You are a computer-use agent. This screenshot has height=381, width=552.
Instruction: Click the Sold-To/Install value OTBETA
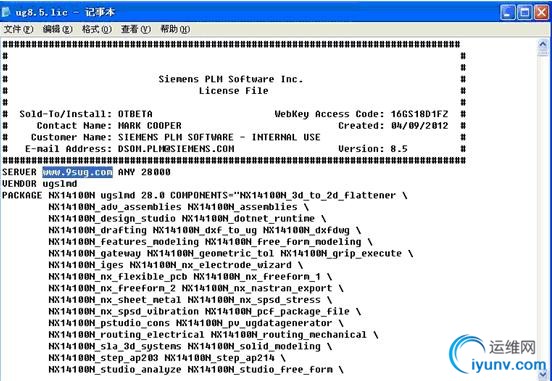pos(135,114)
